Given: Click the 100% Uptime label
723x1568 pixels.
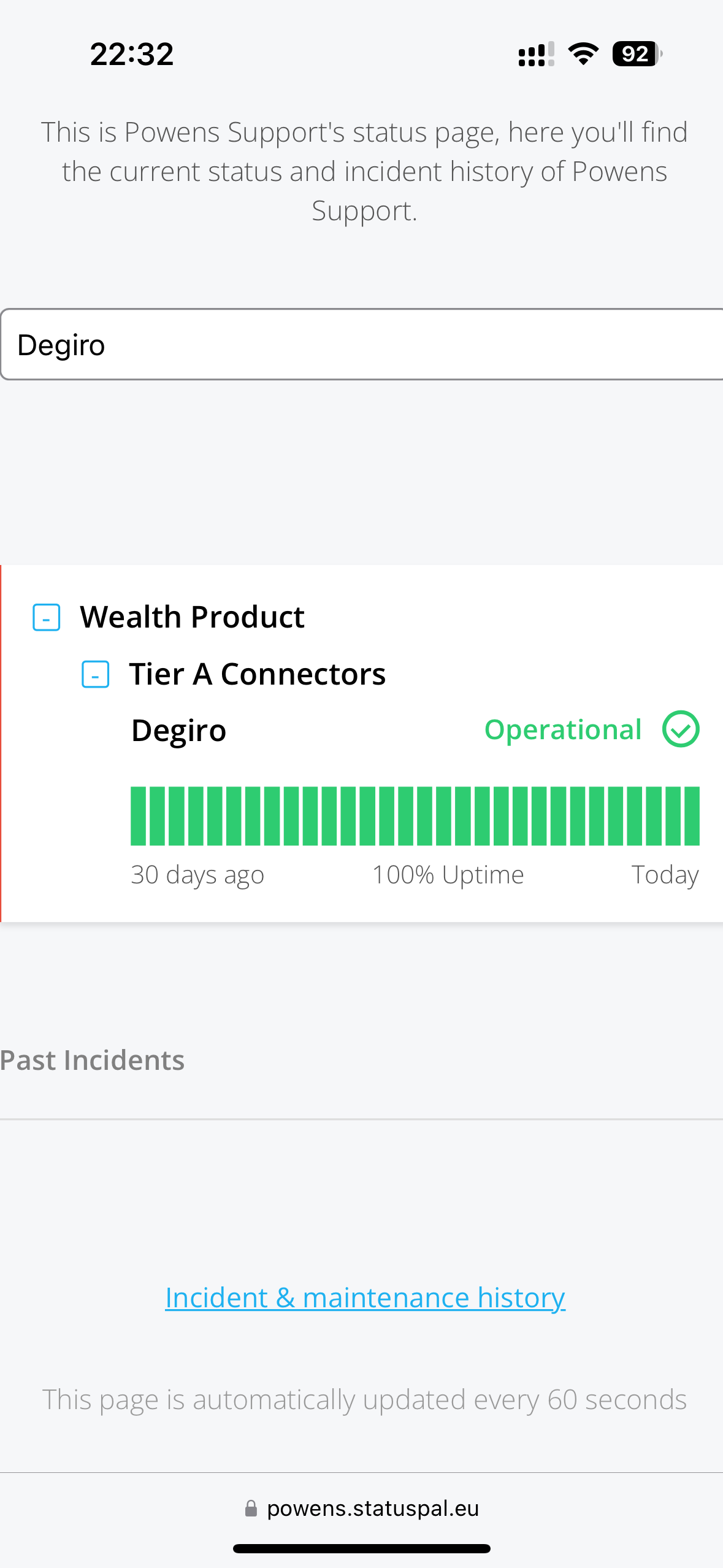Looking at the screenshot, I should pyautogui.click(x=448, y=875).
